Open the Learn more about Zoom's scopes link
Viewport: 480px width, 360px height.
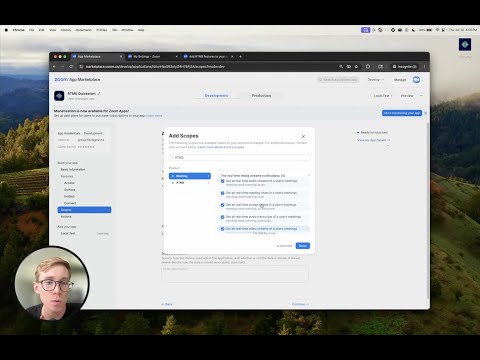coord(221,147)
